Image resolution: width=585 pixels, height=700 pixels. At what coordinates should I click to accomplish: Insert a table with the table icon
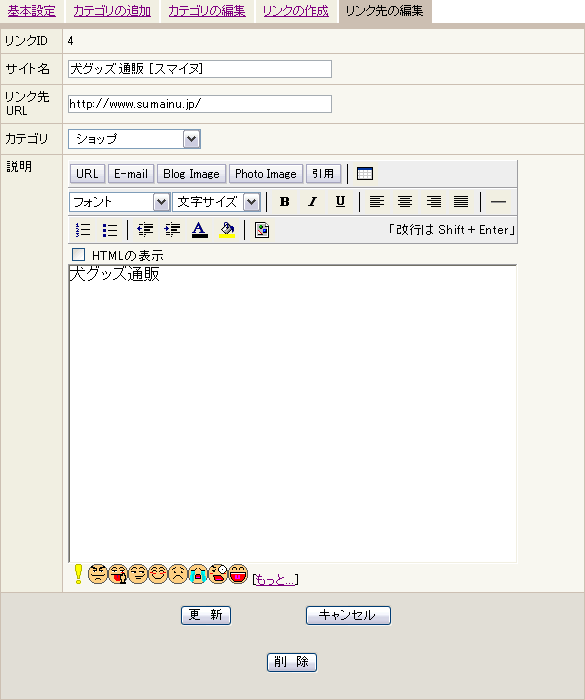tap(364, 174)
